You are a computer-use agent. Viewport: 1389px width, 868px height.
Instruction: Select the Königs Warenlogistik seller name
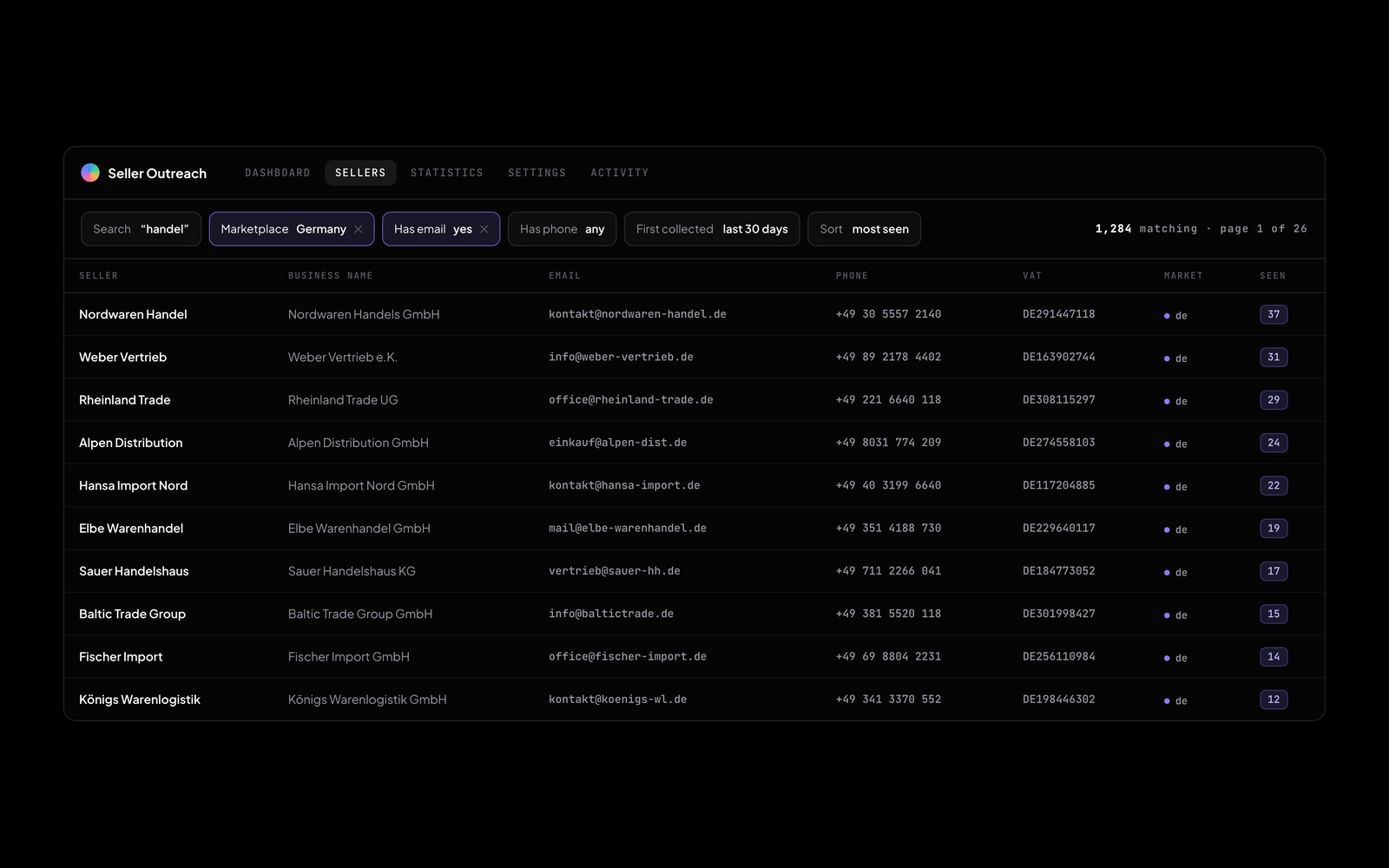tap(140, 700)
